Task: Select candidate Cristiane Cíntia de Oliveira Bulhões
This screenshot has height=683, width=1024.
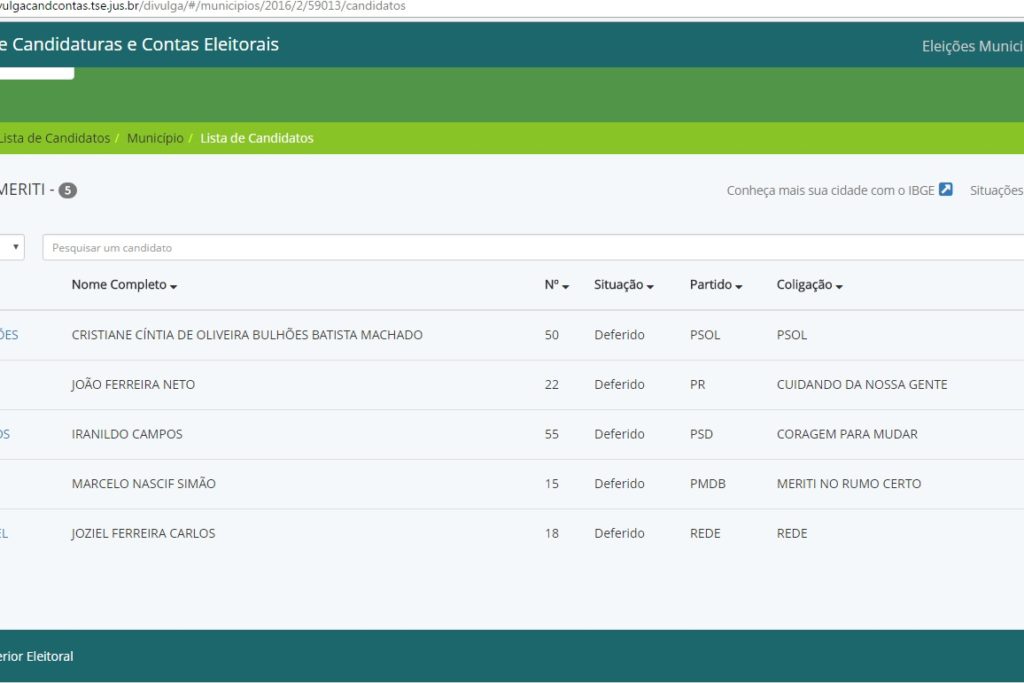Action: (247, 335)
